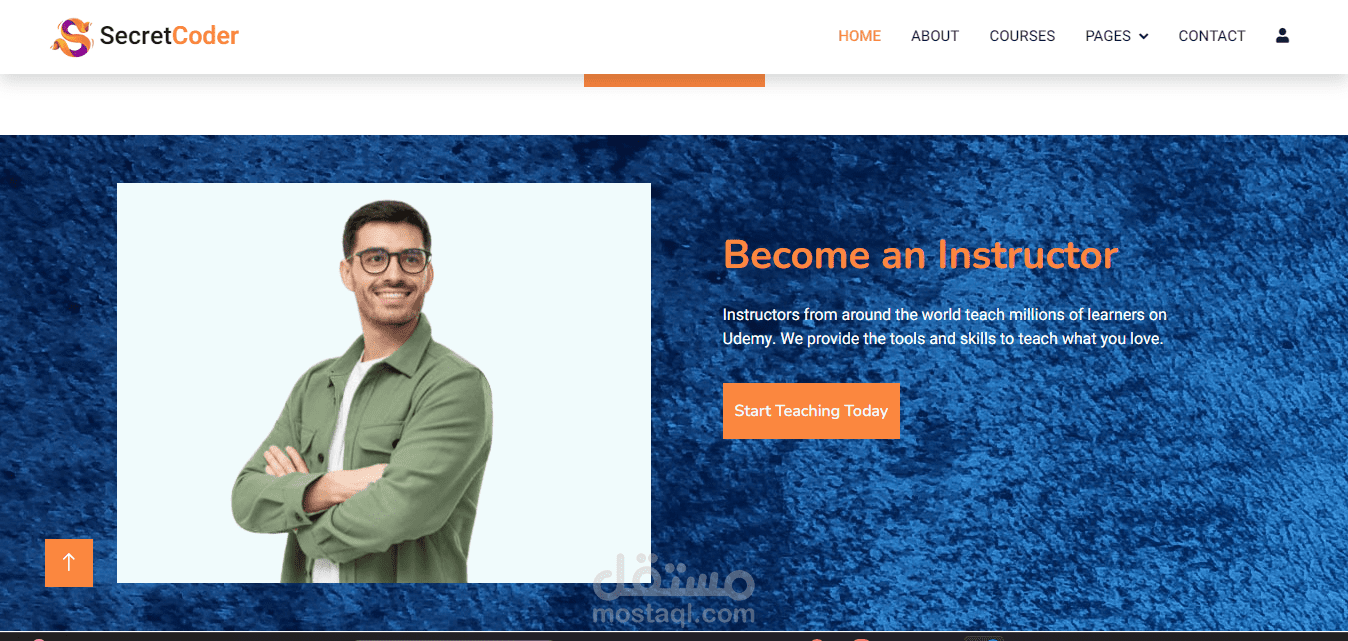Go to the HOME nav item
1348x641 pixels.
pos(859,36)
